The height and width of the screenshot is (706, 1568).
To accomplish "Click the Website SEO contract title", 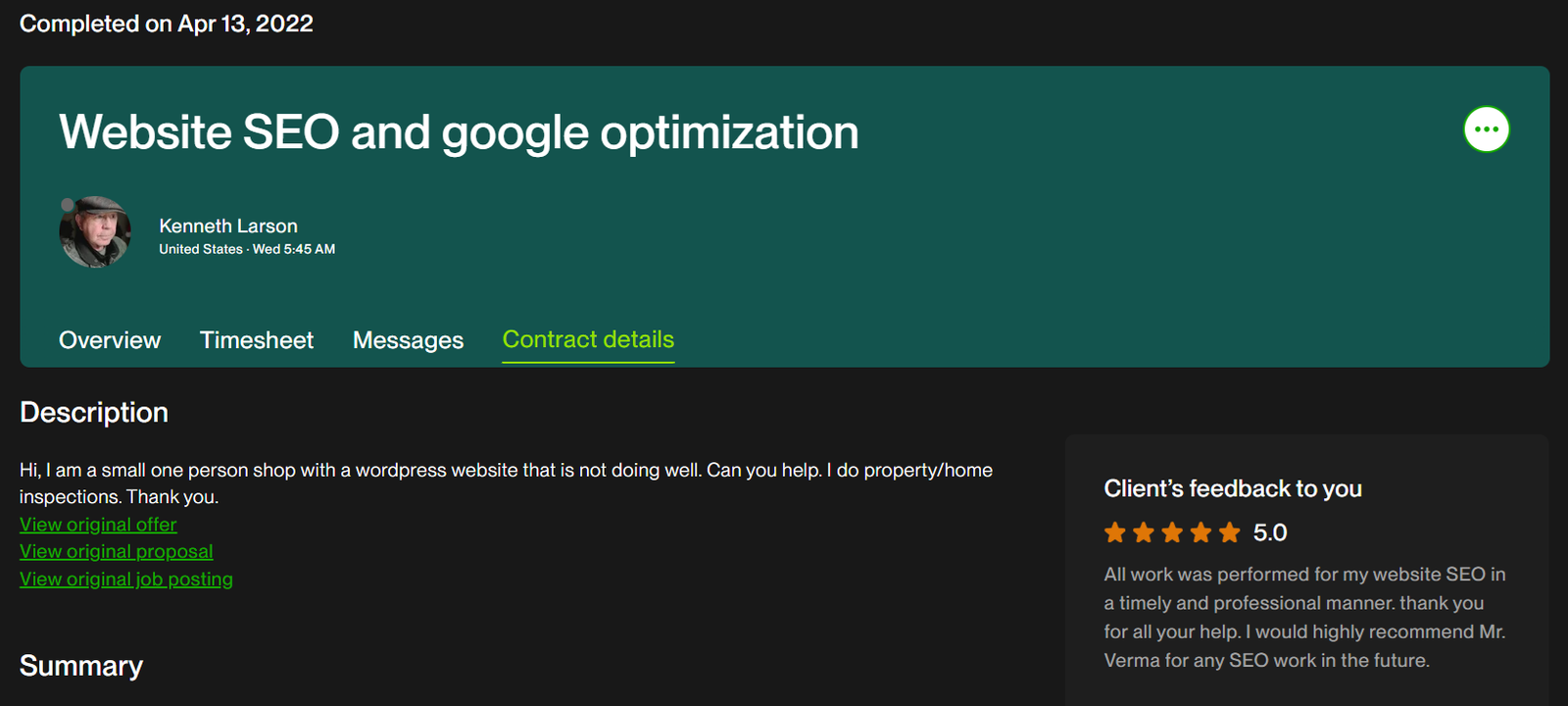I will 459,132.
